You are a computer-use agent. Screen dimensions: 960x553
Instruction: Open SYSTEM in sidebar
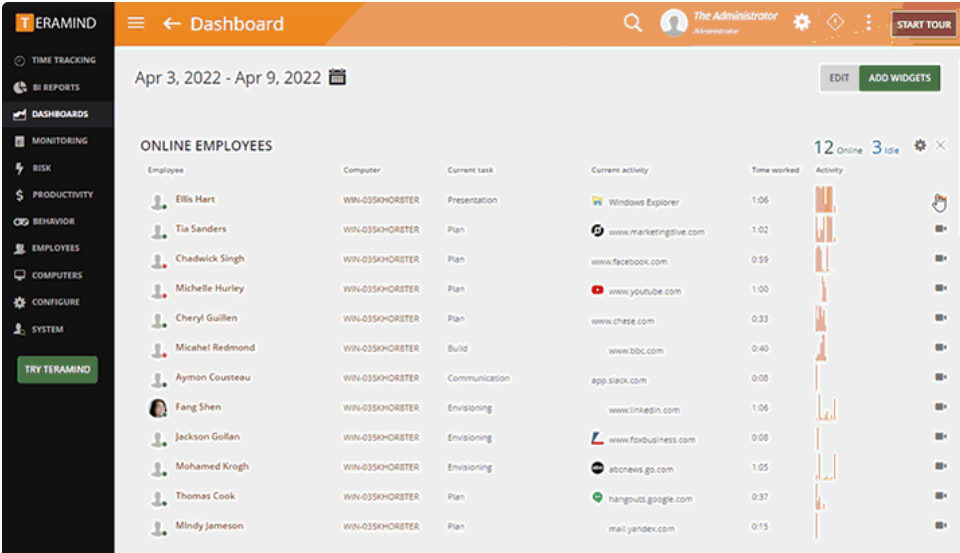pos(56,329)
